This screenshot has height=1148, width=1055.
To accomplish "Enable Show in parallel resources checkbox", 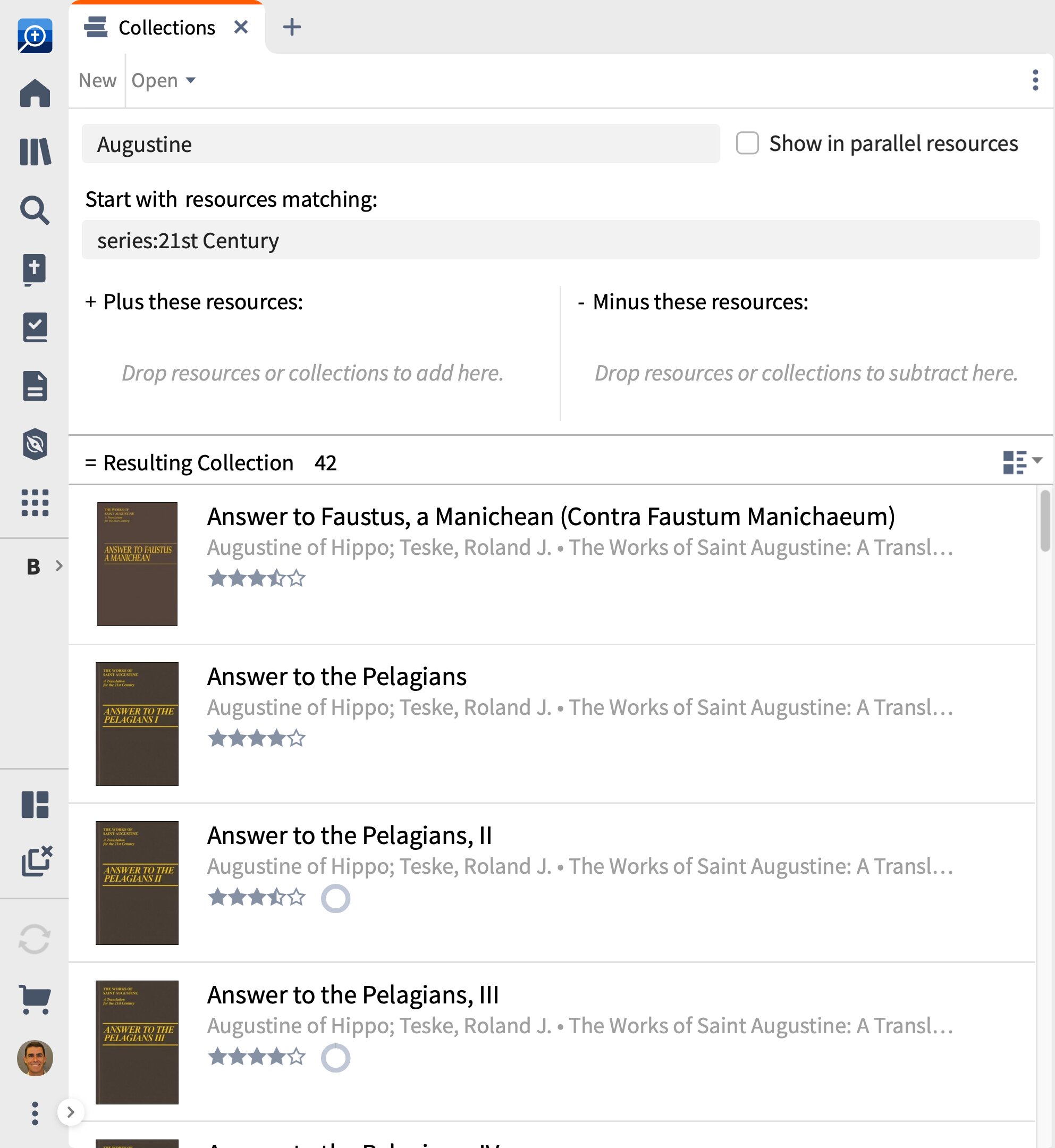I will coord(747,143).
